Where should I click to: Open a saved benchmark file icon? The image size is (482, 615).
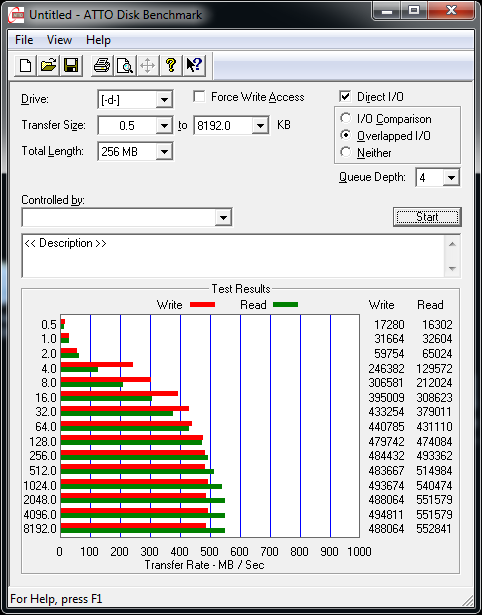pos(48,65)
